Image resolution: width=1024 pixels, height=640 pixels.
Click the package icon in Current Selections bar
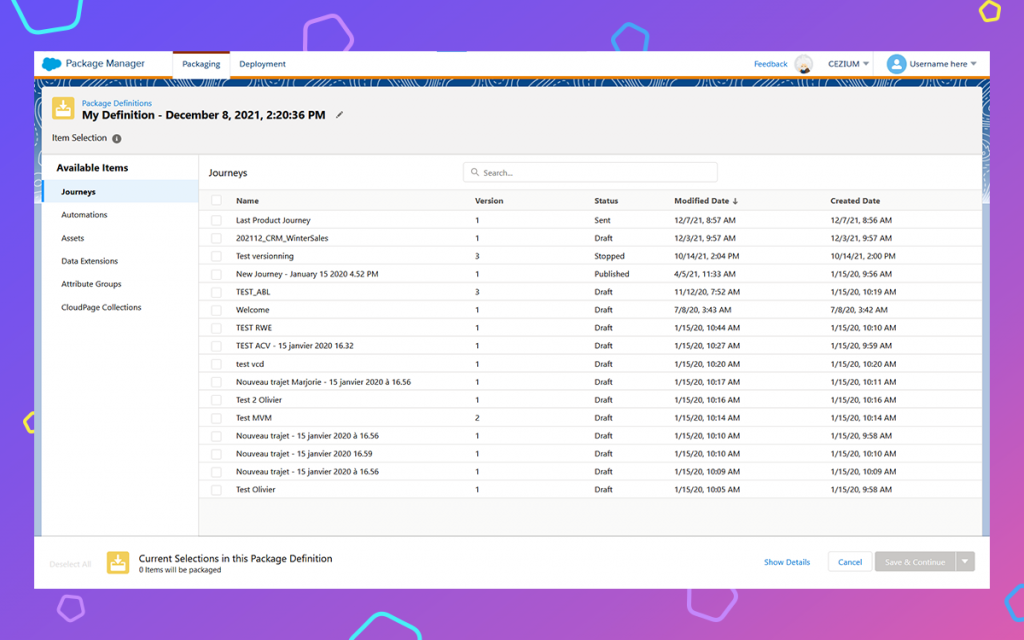point(117,562)
